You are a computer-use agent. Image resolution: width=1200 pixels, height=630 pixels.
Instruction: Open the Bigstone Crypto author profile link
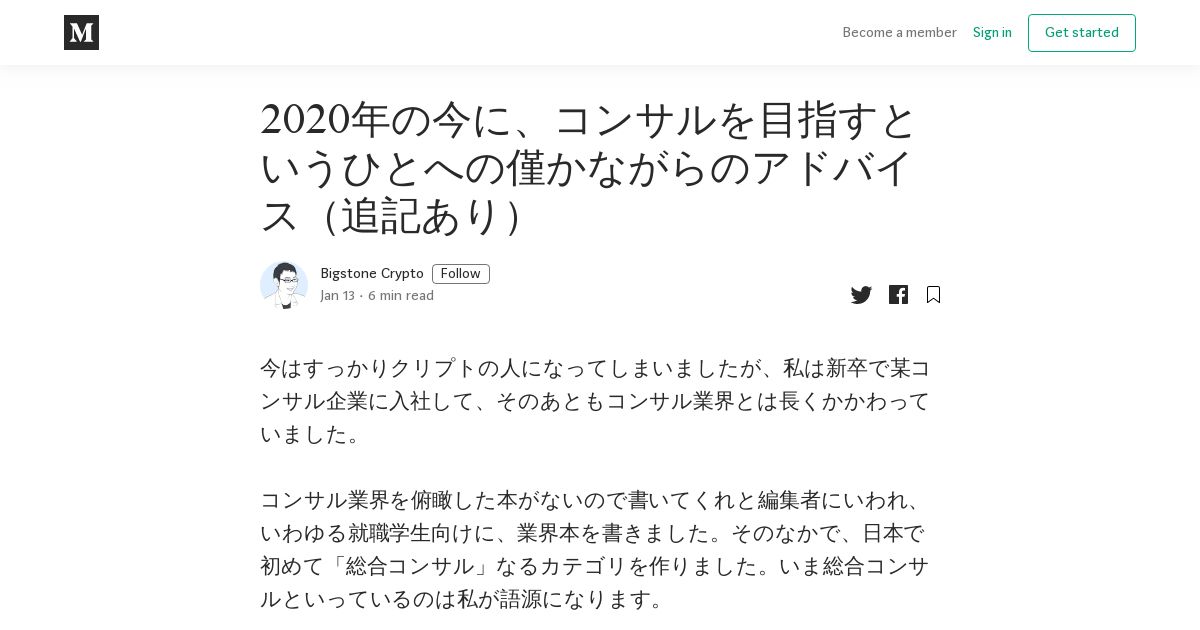pyautogui.click(x=372, y=274)
